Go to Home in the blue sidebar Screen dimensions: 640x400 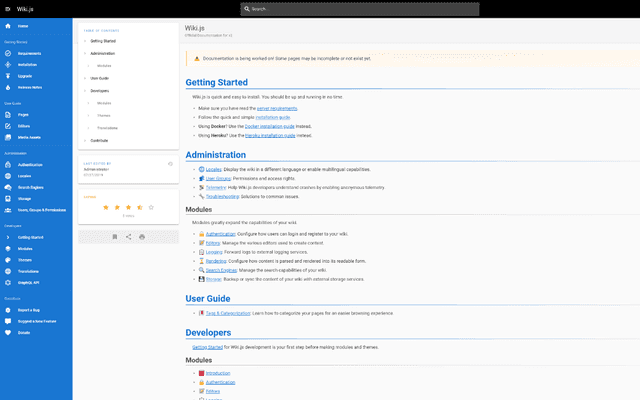click(x=23, y=26)
